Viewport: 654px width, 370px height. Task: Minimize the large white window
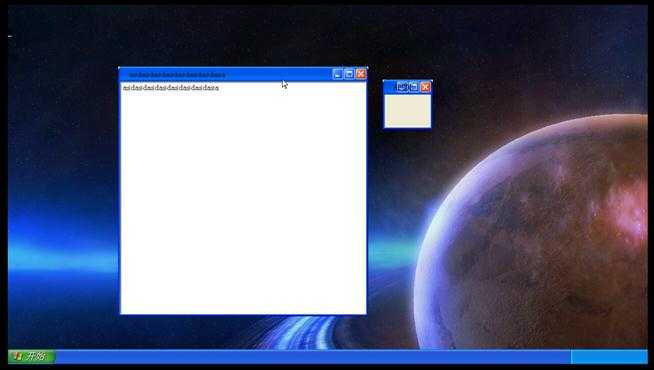click(337, 74)
